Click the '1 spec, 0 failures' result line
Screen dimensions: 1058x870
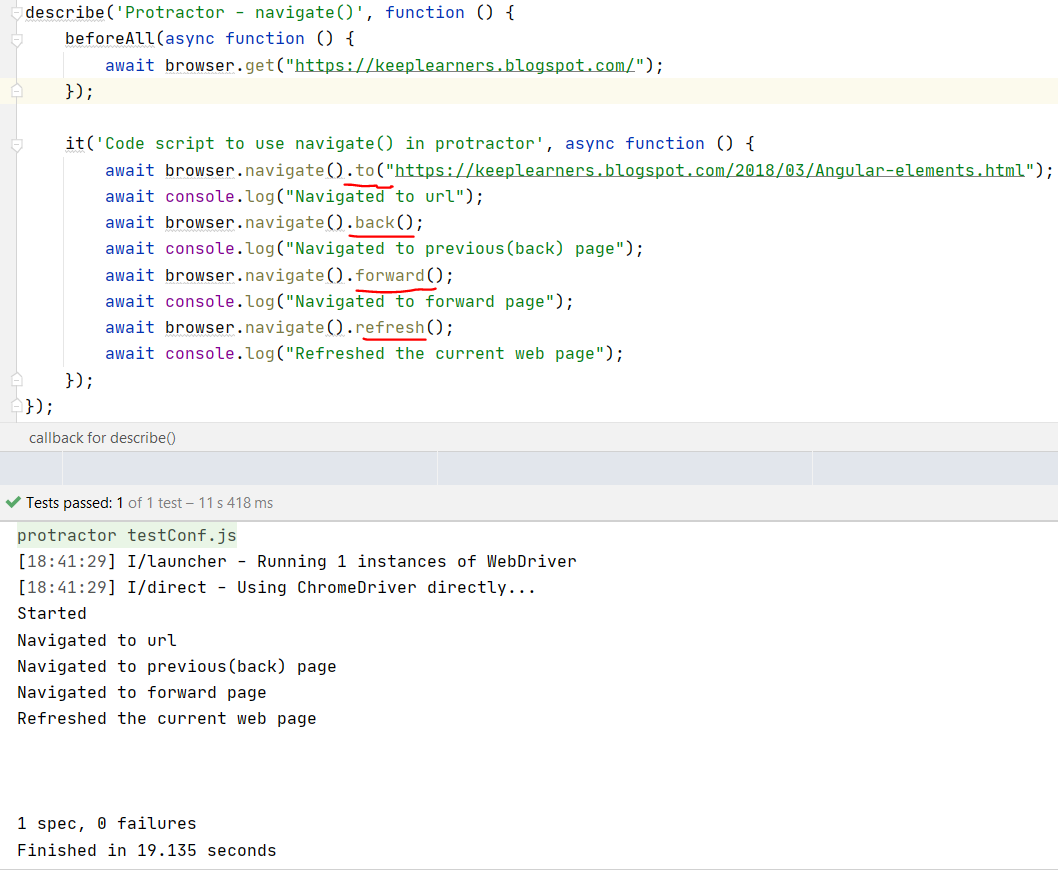coord(107,823)
